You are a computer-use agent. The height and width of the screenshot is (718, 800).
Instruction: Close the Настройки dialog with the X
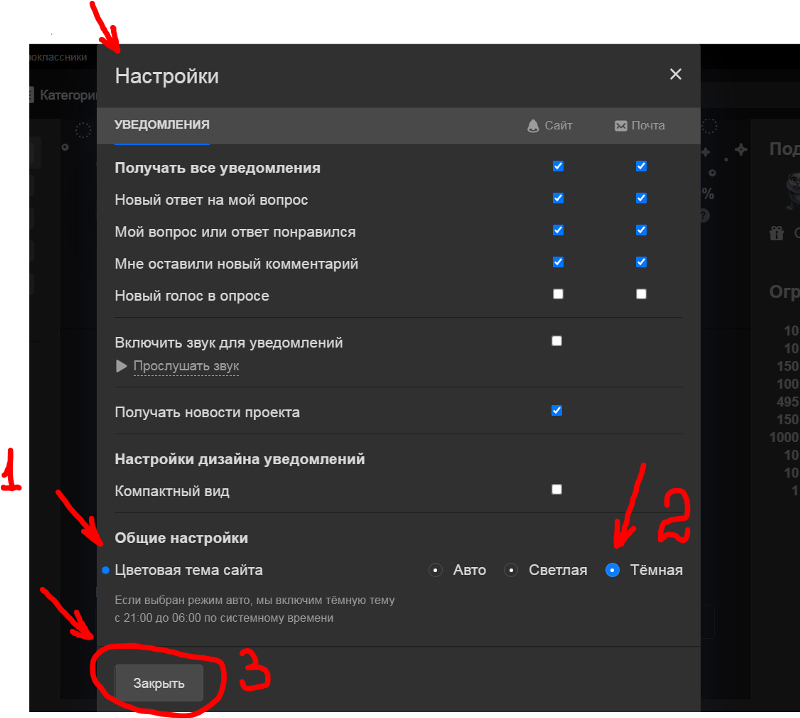tap(676, 75)
